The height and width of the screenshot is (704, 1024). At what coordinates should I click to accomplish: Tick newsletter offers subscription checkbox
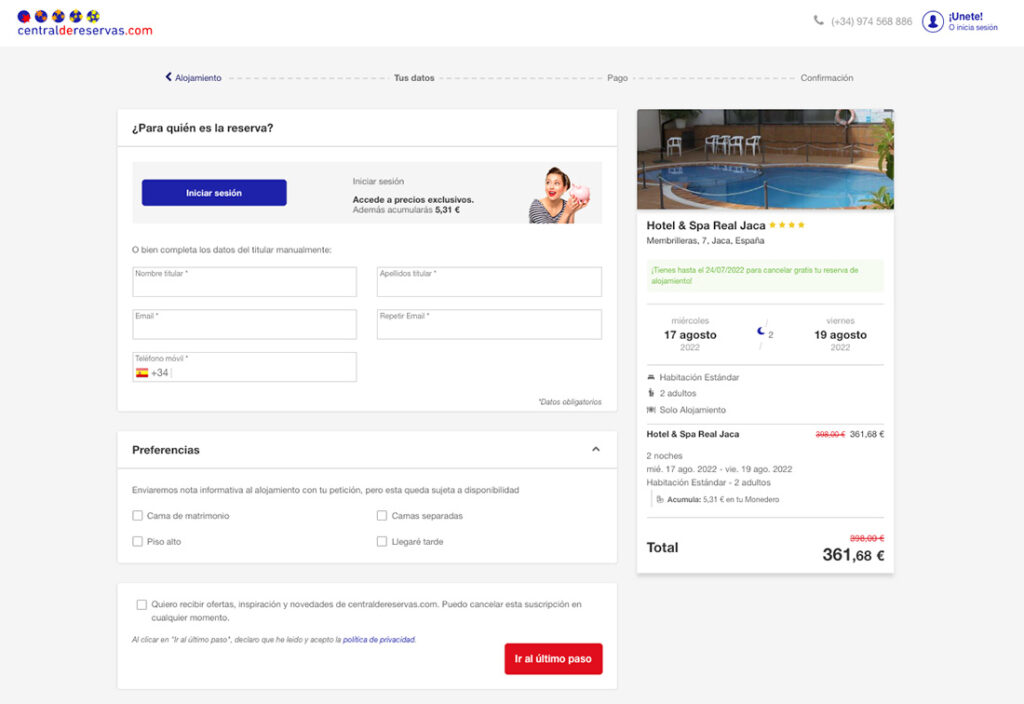[142, 605]
